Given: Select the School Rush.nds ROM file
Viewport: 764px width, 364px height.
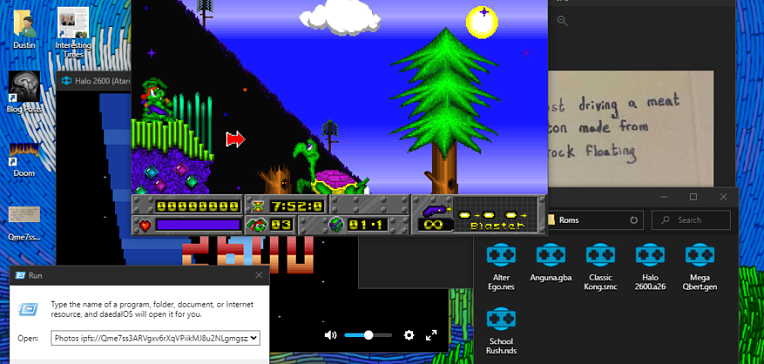Looking at the screenshot, I should point(501,331).
